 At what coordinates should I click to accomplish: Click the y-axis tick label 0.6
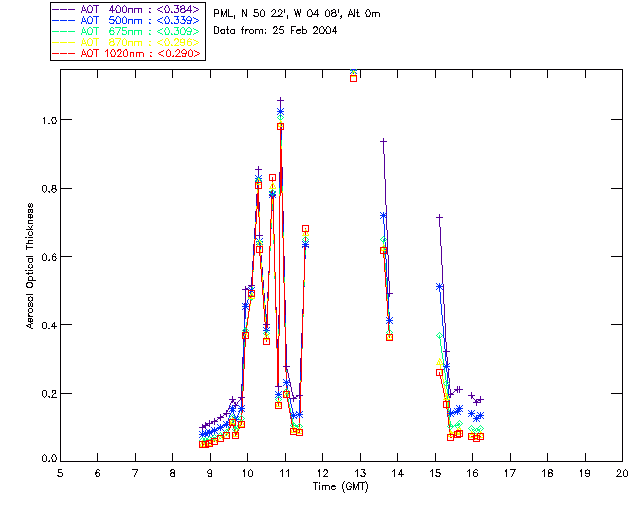(49, 257)
